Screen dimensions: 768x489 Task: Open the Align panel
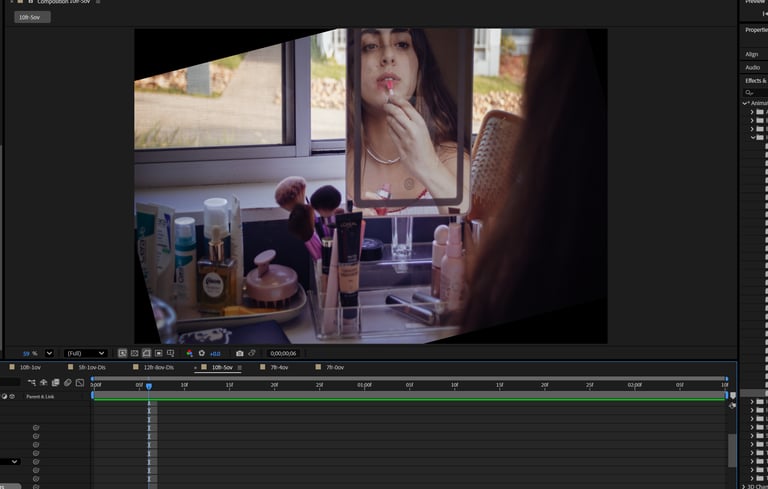[751, 54]
